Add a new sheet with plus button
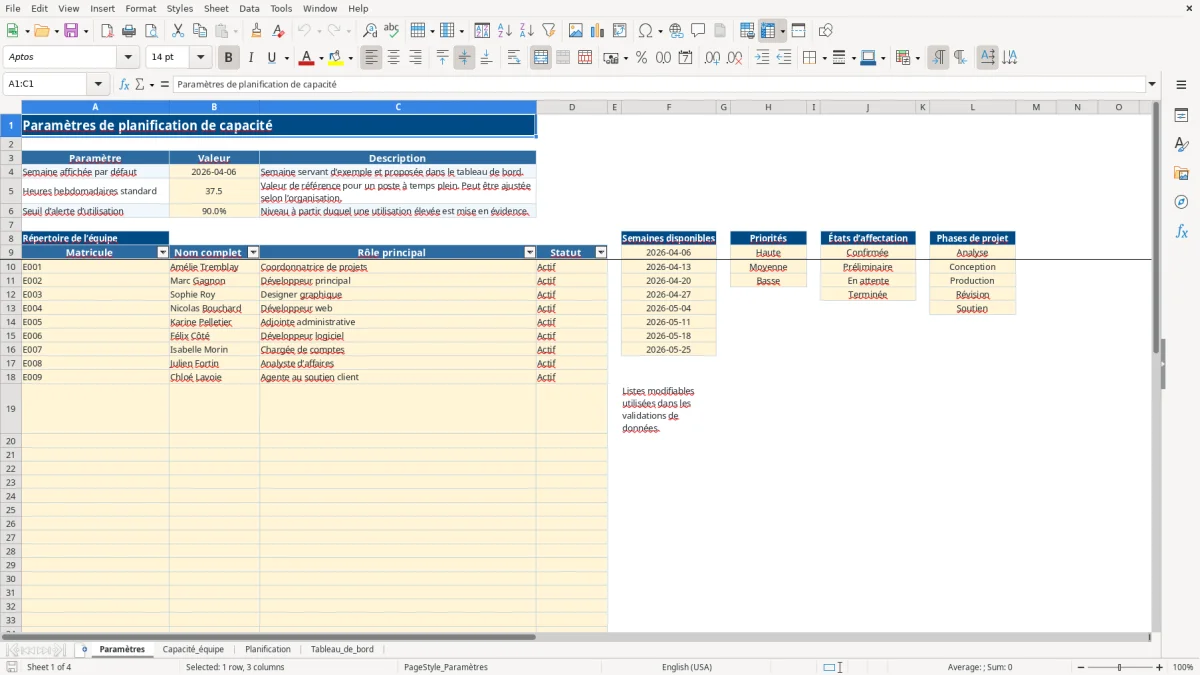This screenshot has width=1200, height=675. 84,649
